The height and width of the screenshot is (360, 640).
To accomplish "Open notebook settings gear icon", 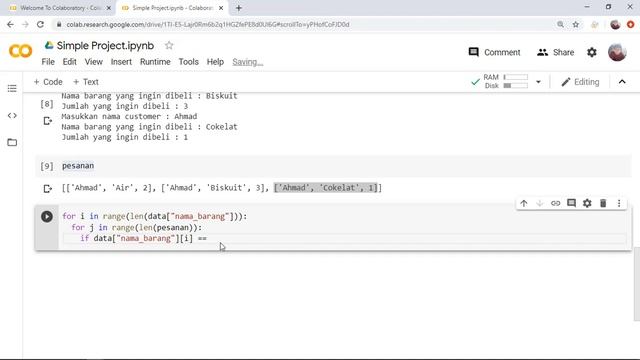I will click(x=591, y=52).
